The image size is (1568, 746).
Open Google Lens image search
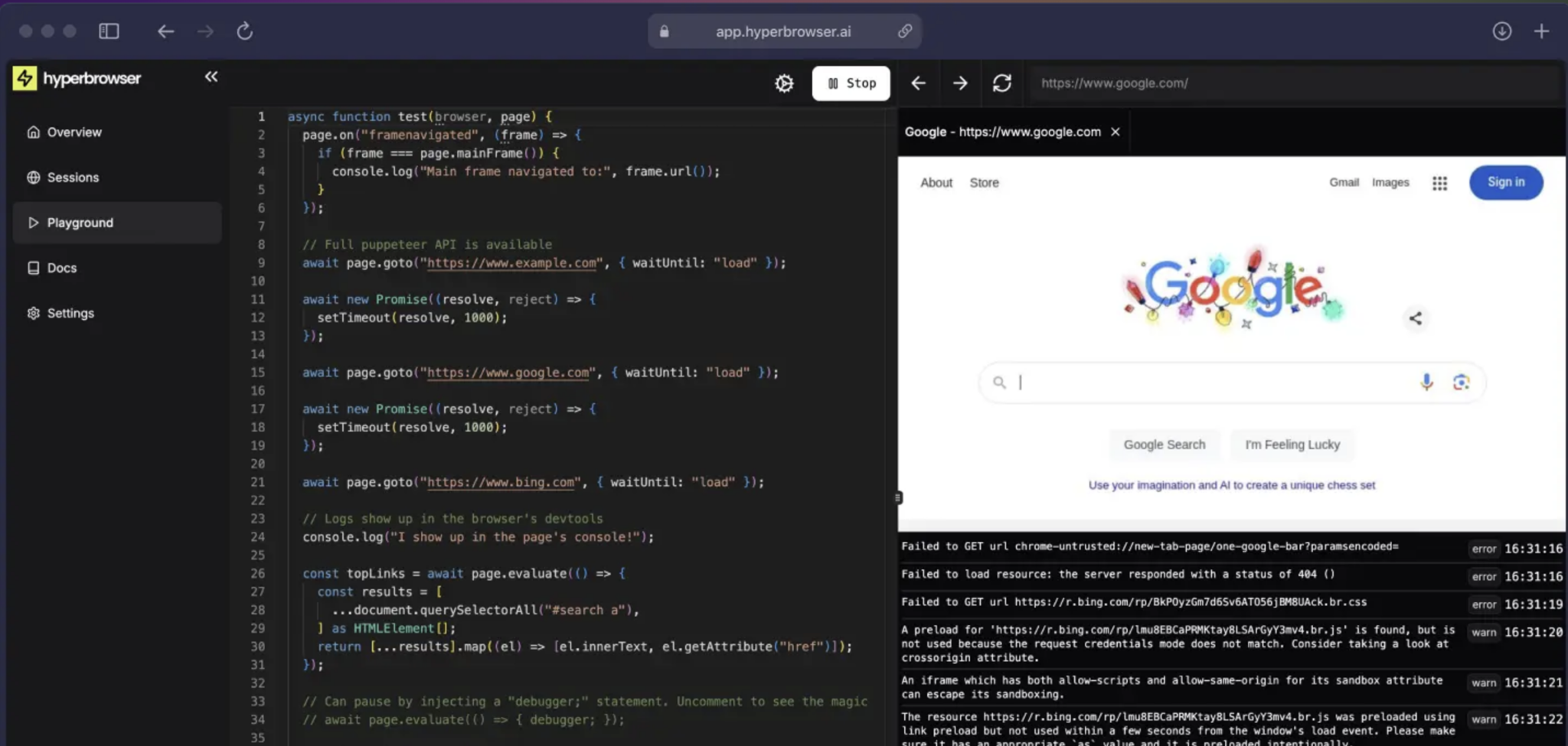(1462, 382)
